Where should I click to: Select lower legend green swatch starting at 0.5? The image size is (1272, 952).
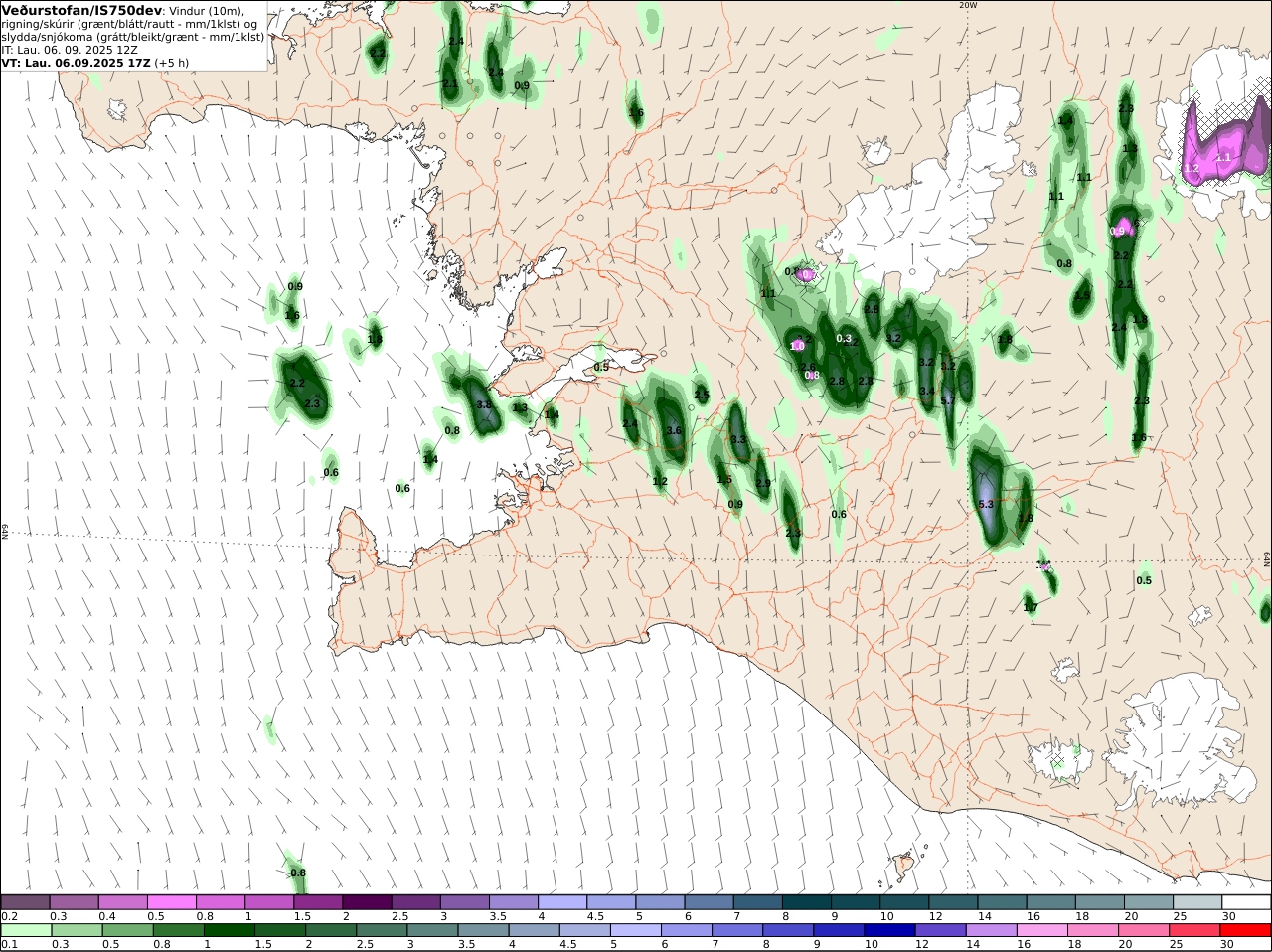tap(127, 931)
